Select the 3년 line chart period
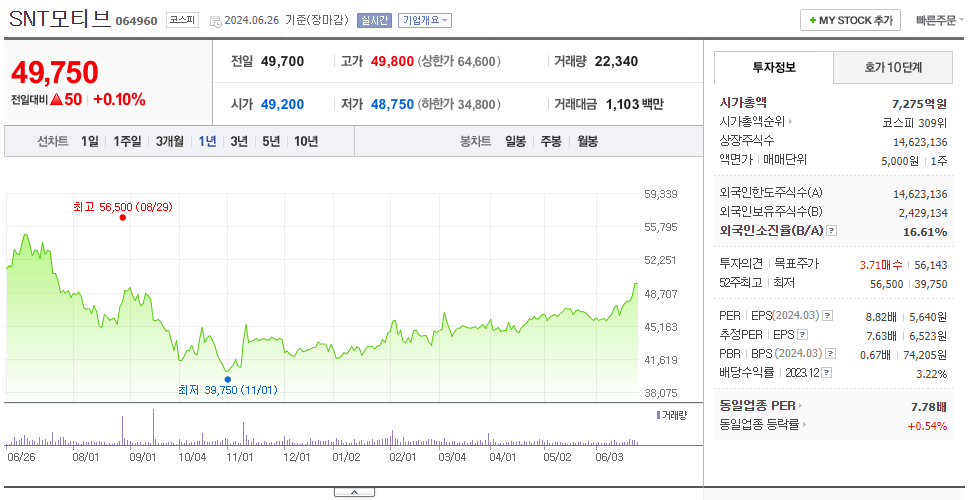The height and width of the screenshot is (500, 968). click(x=239, y=141)
